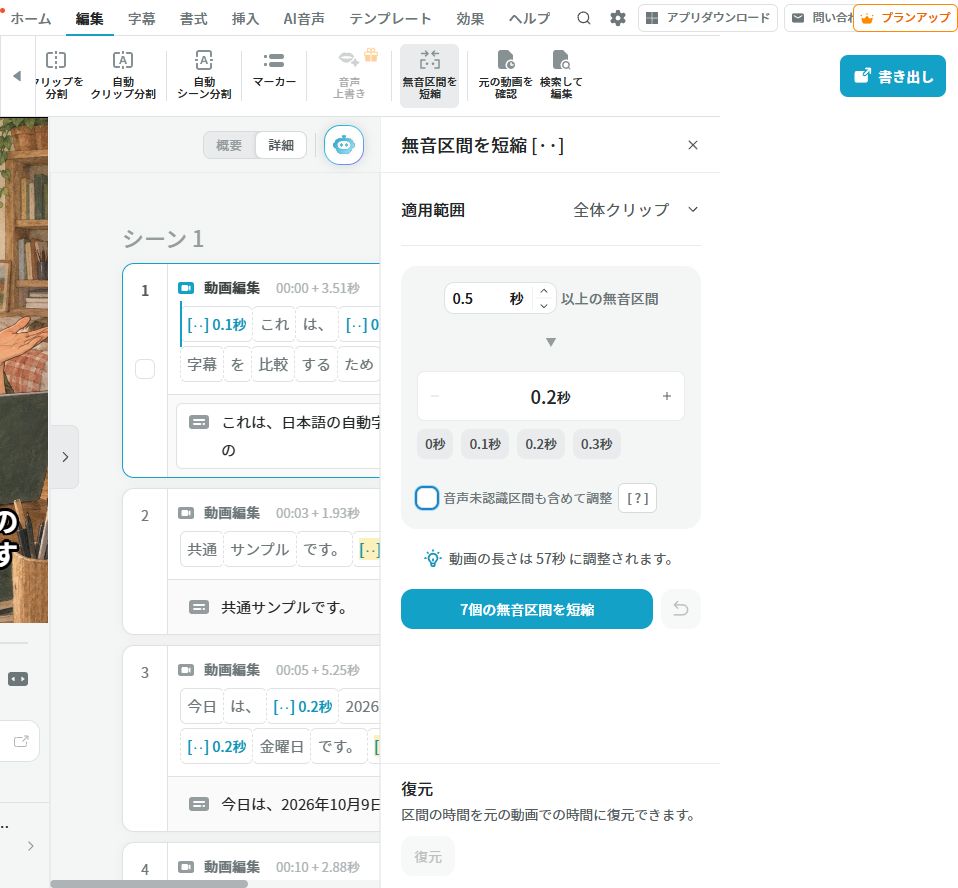958x888 pixels.
Task: Click clip 1 subtitle icon
Action: click(199, 422)
